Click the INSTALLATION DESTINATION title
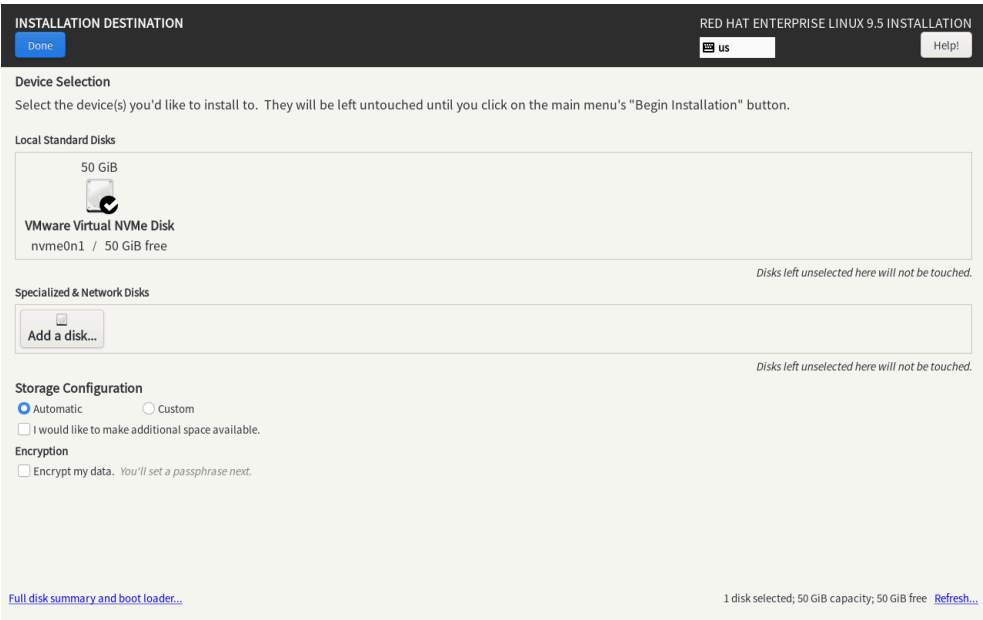Screen dimensions: 983x620 tap(99, 23)
